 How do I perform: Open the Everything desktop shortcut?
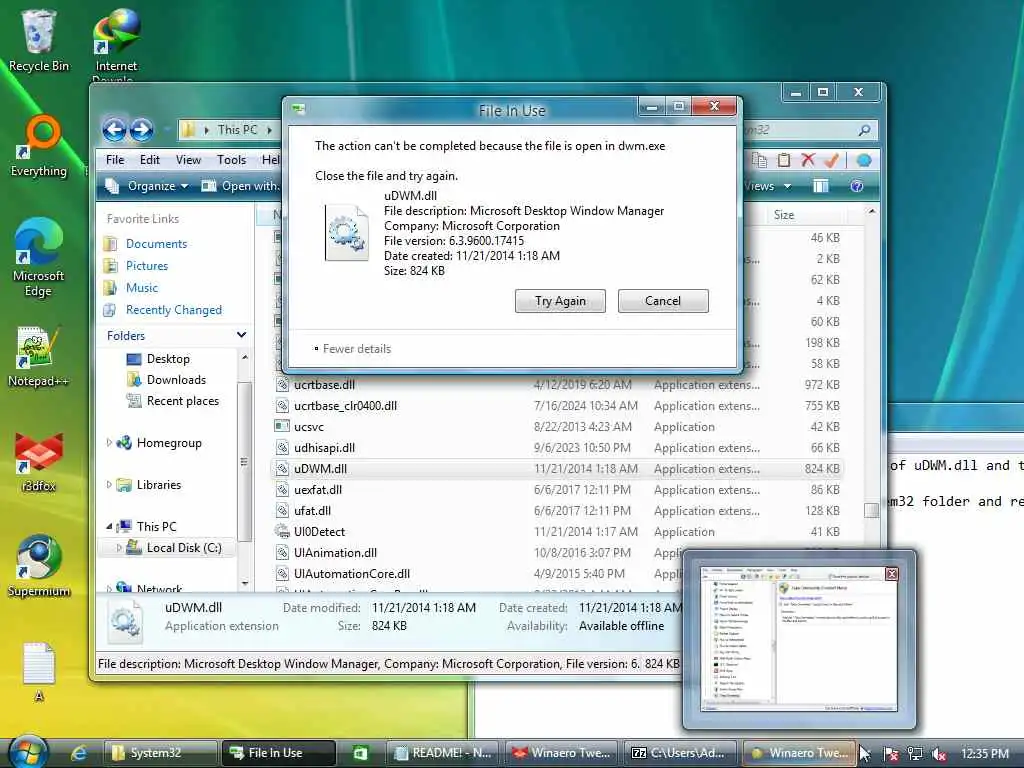tap(39, 146)
